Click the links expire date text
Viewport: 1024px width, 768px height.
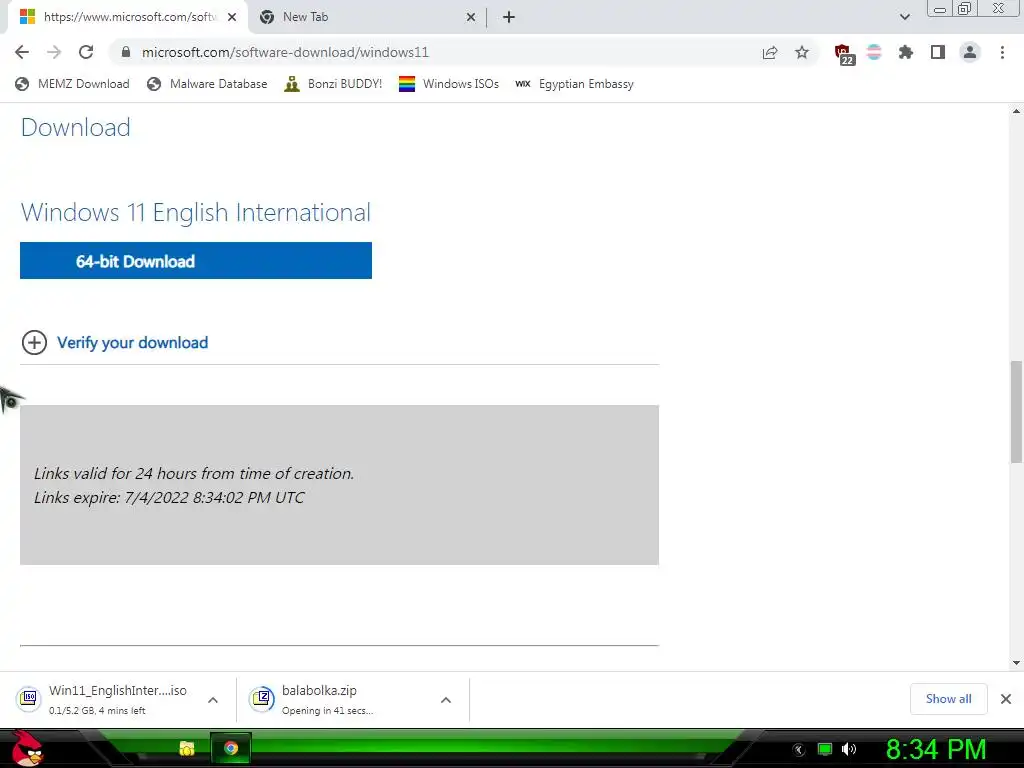(x=169, y=498)
